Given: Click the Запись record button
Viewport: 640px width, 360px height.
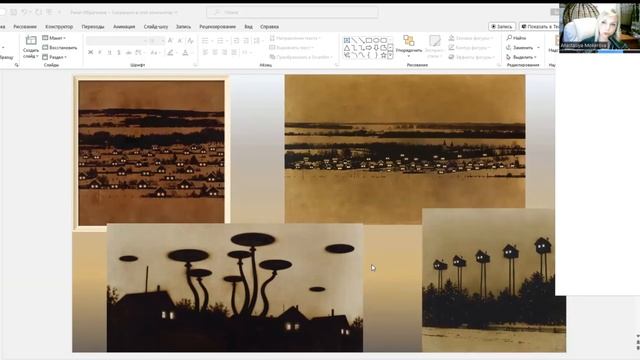Looking at the screenshot, I should tap(502, 27).
